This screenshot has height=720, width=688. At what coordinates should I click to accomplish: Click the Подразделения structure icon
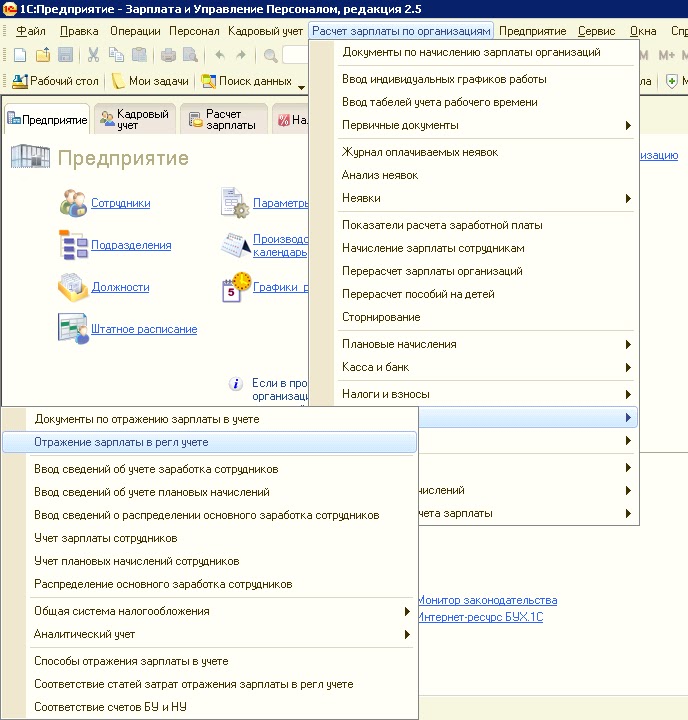tap(73, 245)
